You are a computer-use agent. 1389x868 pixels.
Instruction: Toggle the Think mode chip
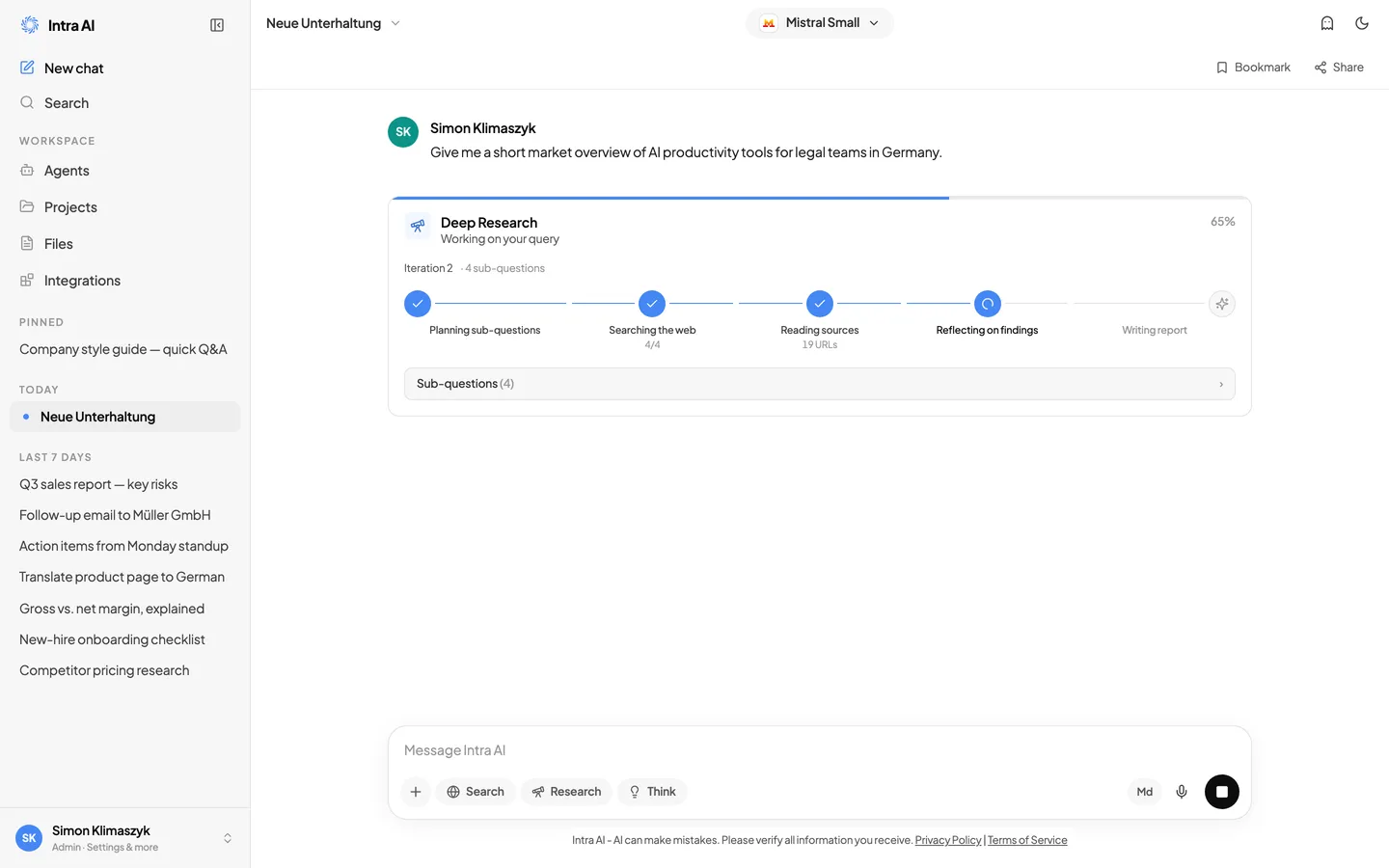(653, 792)
